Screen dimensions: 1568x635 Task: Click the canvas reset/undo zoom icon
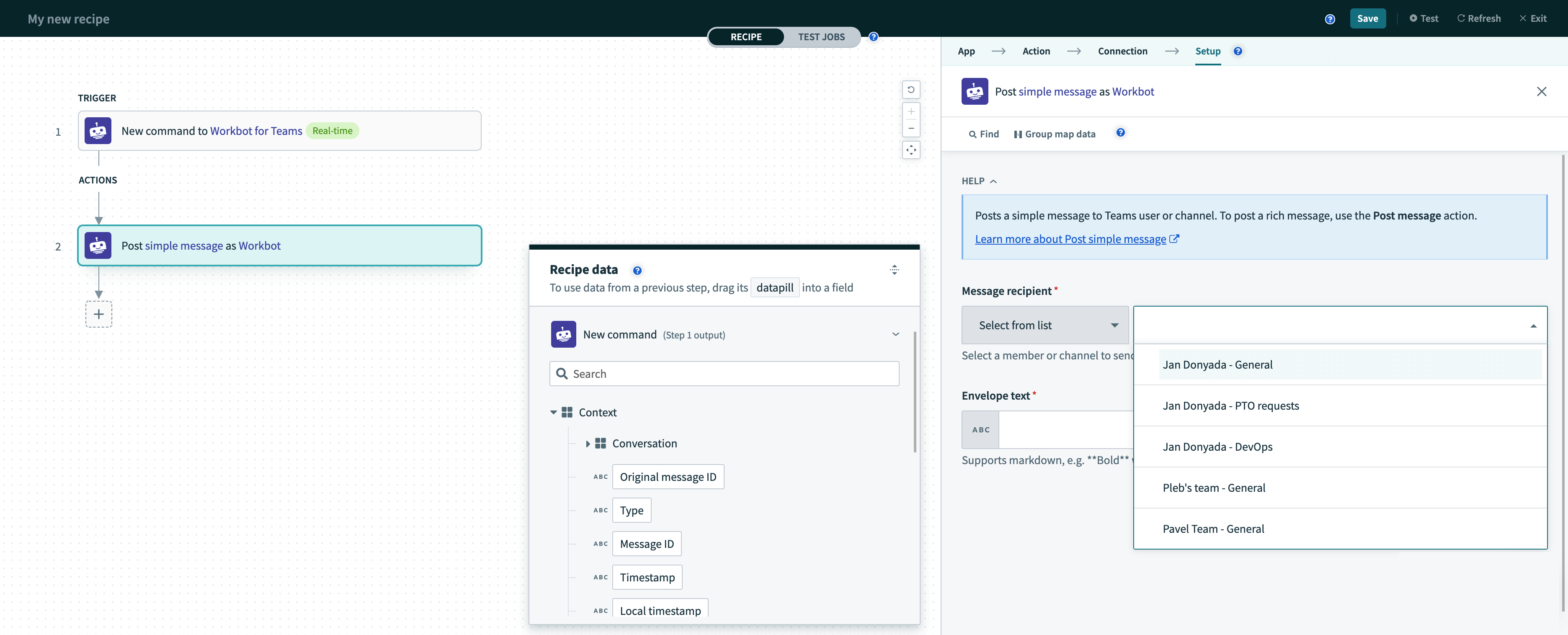910,90
